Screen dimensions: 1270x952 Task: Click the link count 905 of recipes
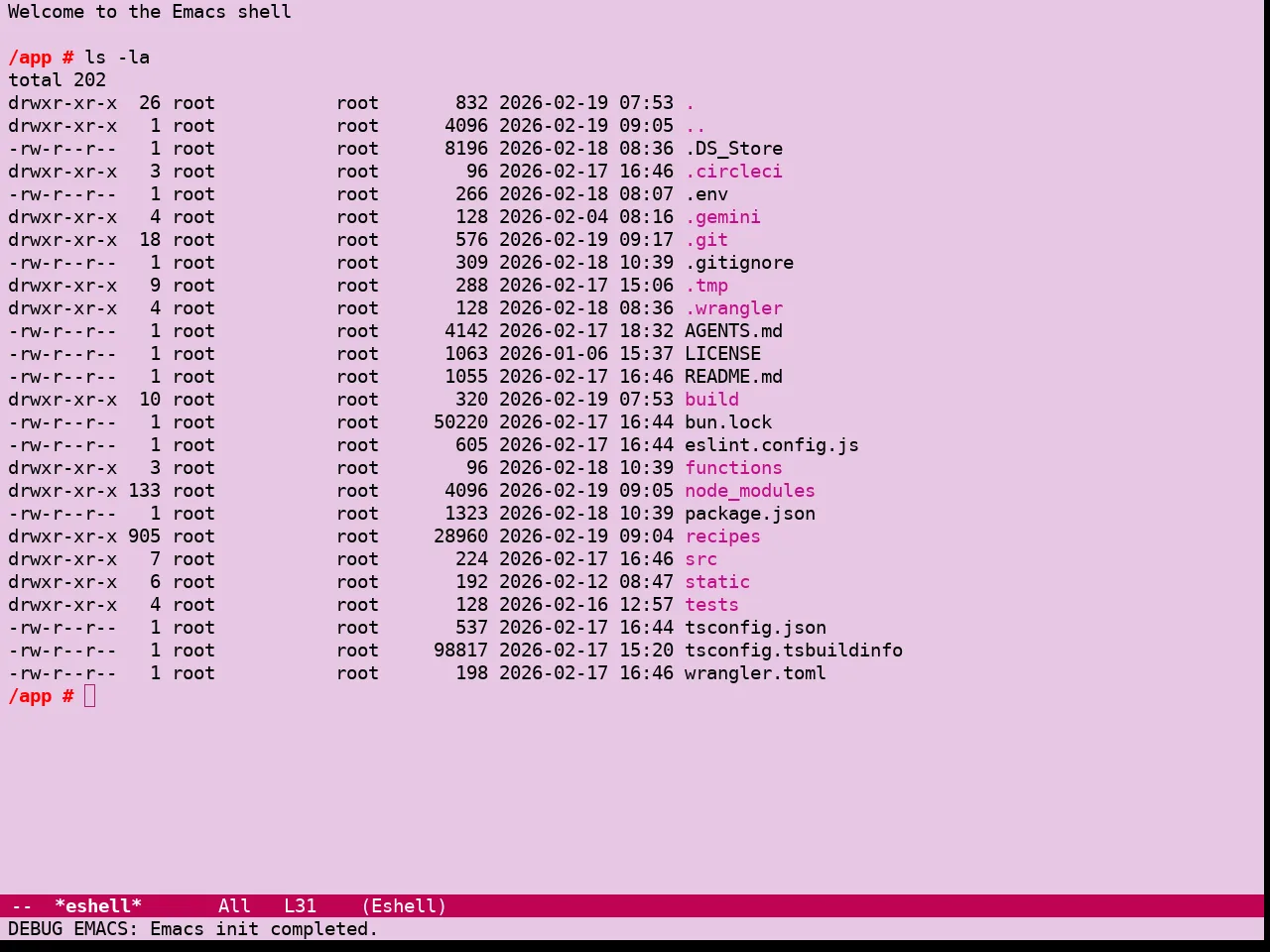tap(144, 536)
